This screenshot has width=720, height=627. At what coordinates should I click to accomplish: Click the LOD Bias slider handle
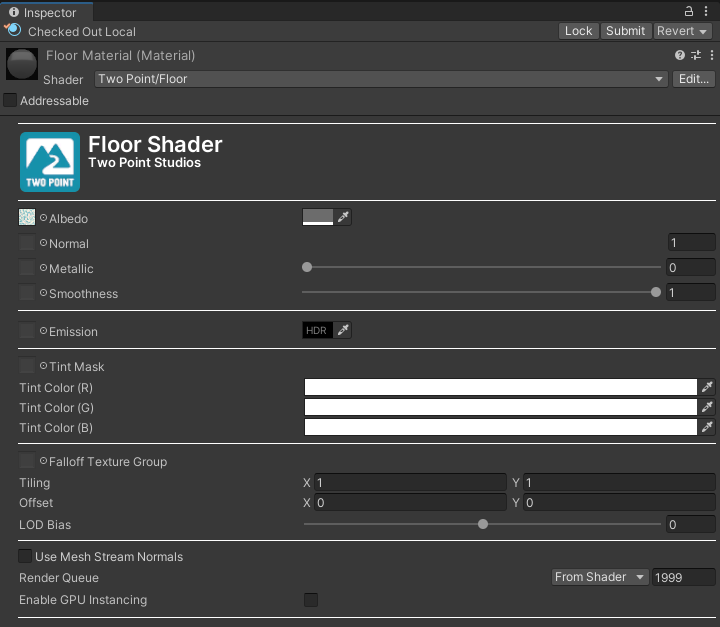coord(483,524)
